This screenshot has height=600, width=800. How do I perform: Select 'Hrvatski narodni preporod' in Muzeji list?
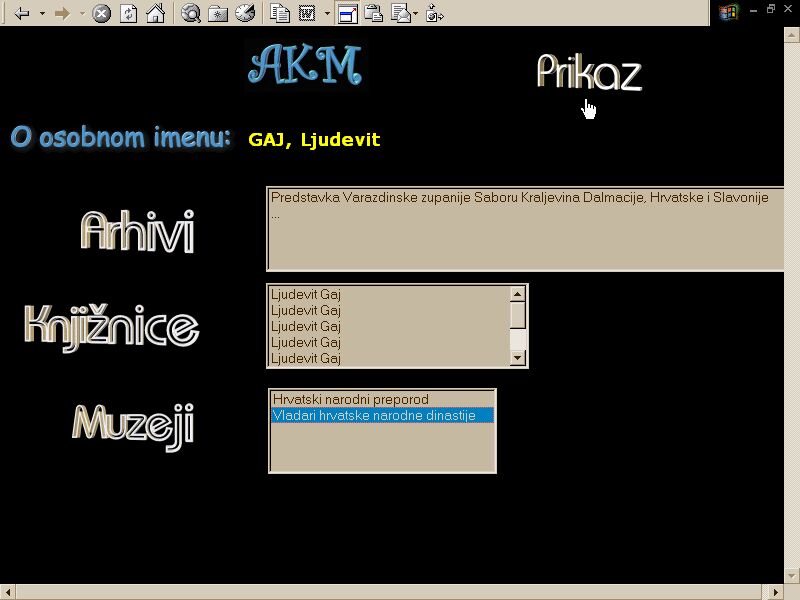pyautogui.click(x=350, y=400)
